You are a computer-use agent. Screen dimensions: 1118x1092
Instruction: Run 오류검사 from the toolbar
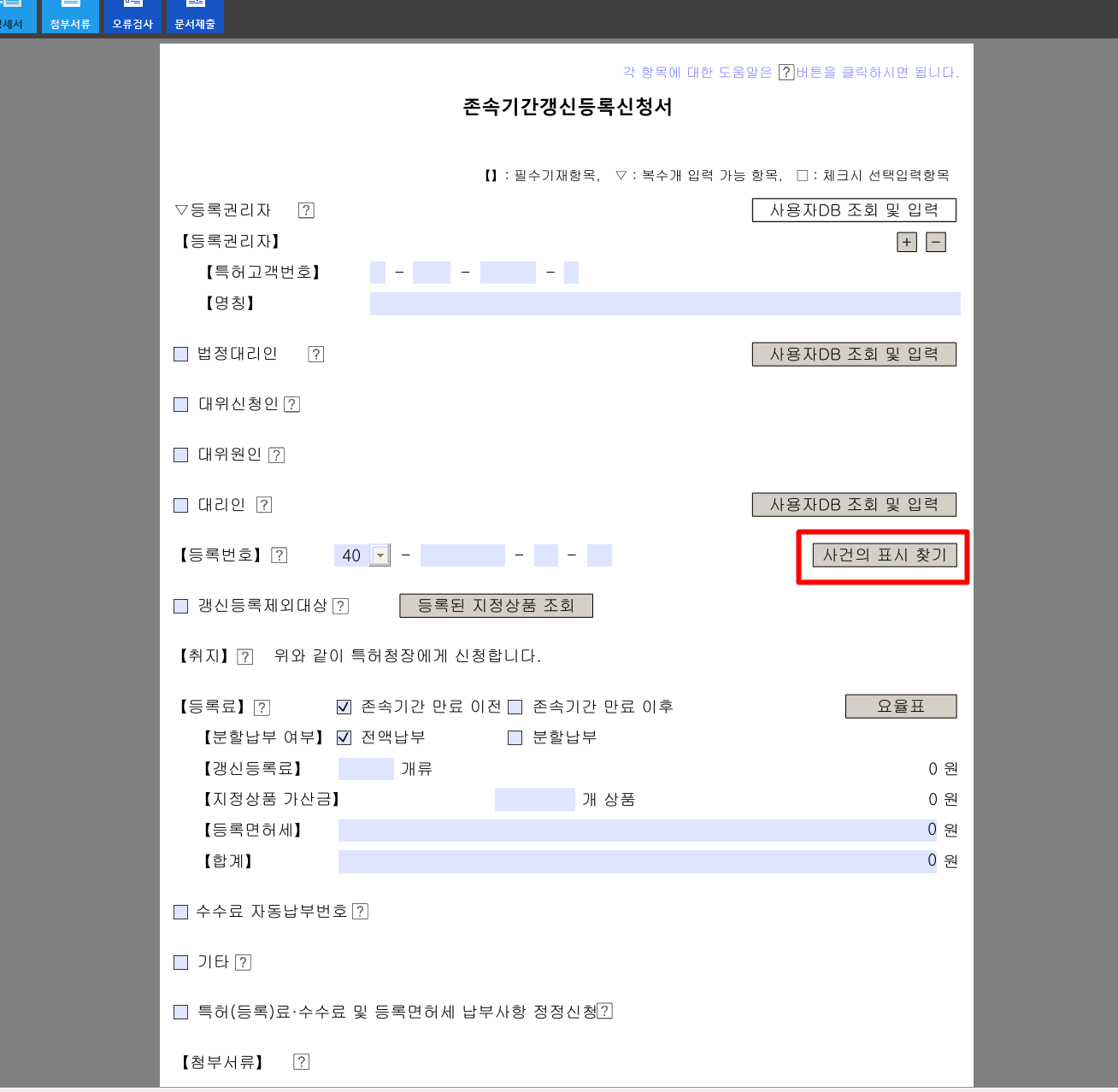(132, 16)
